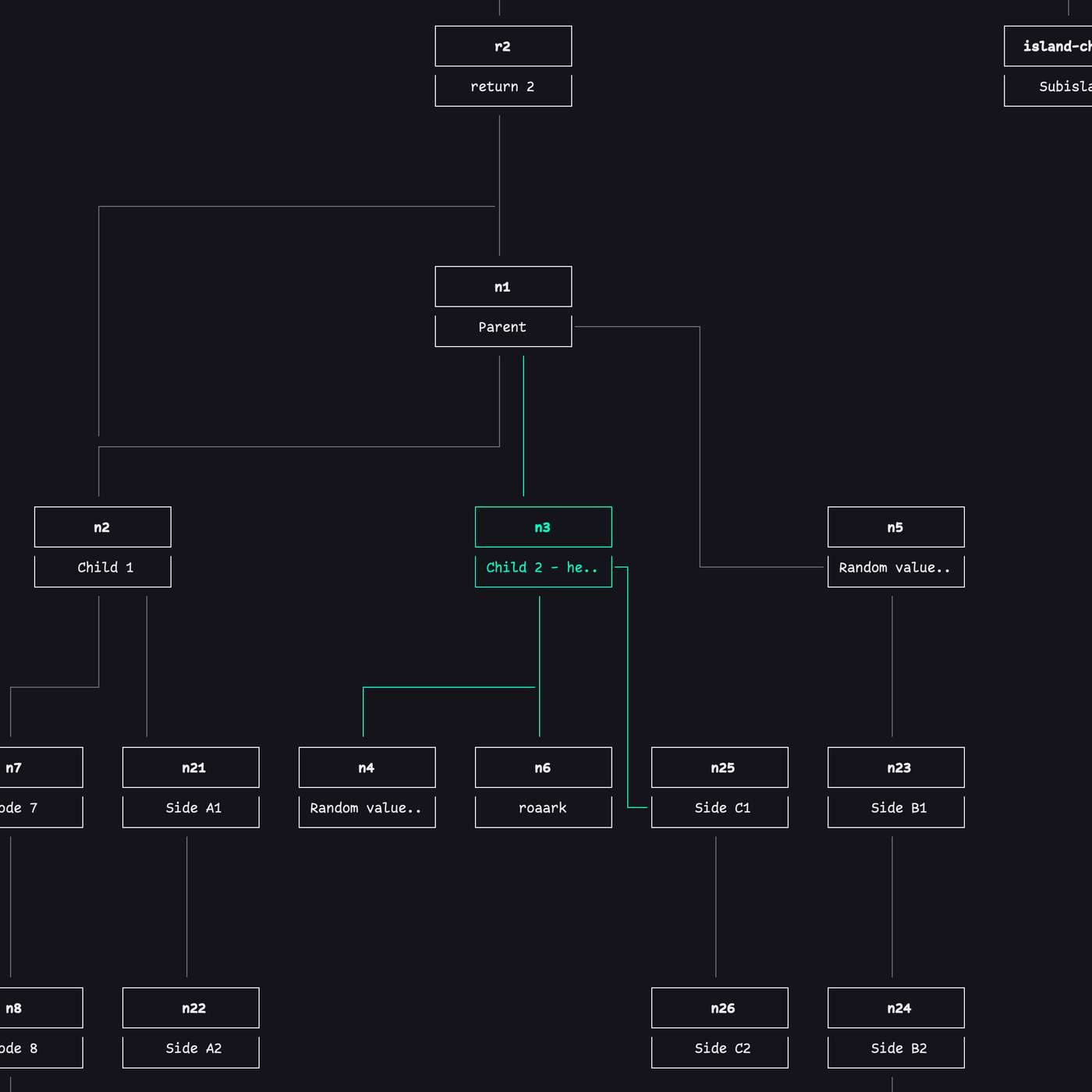Select the n1 Parent node
The width and height of the screenshot is (1092, 1092).
tap(503, 286)
